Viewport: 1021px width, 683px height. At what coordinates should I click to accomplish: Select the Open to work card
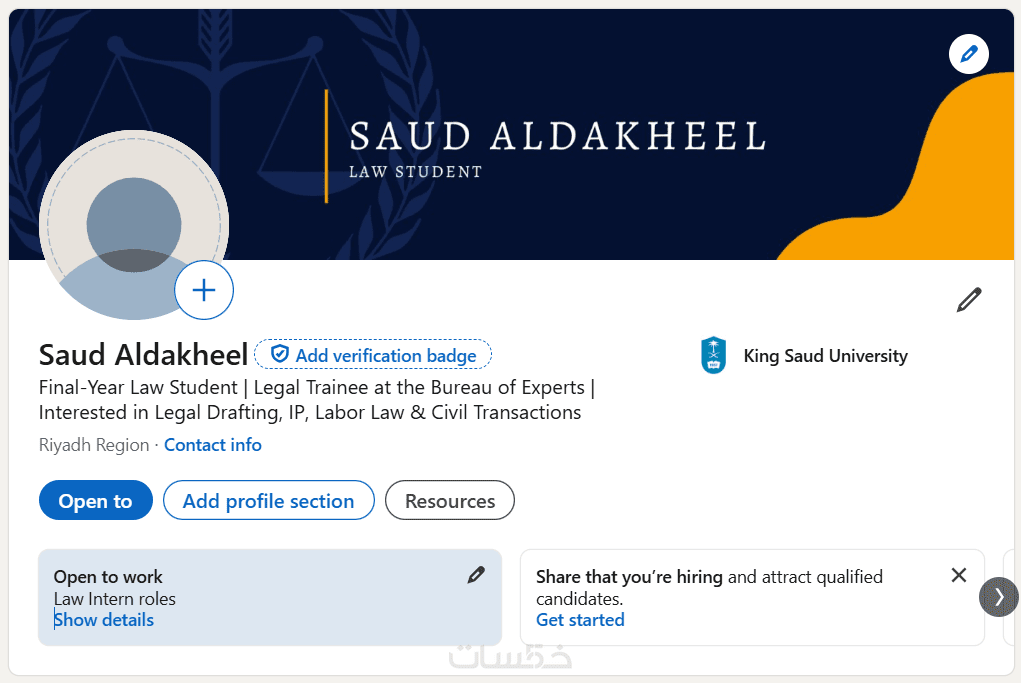tap(300, 598)
